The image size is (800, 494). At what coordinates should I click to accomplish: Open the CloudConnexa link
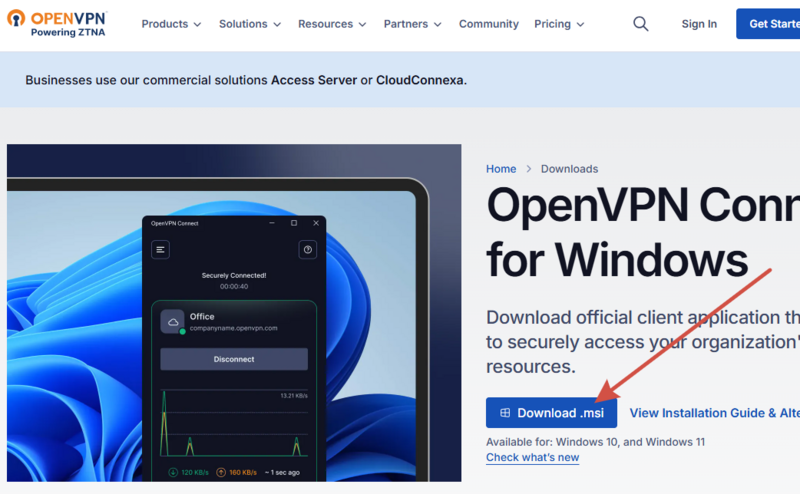click(420, 80)
